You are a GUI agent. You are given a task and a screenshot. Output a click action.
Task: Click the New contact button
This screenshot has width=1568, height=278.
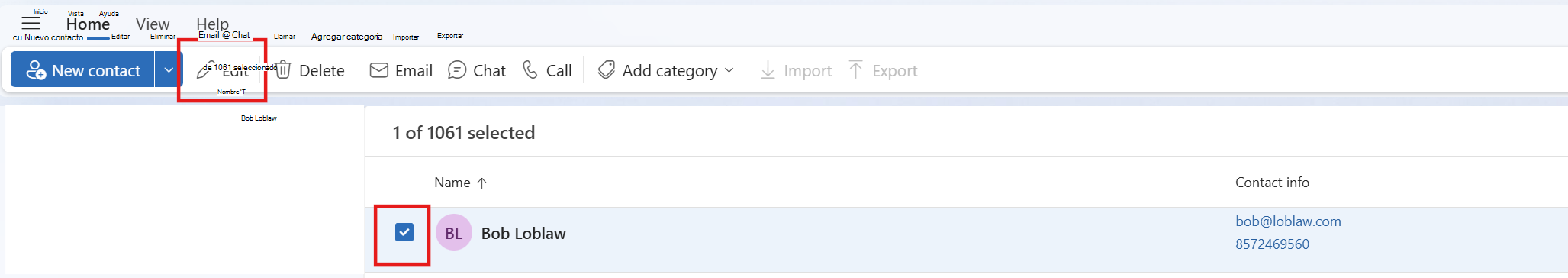pos(82,70)
